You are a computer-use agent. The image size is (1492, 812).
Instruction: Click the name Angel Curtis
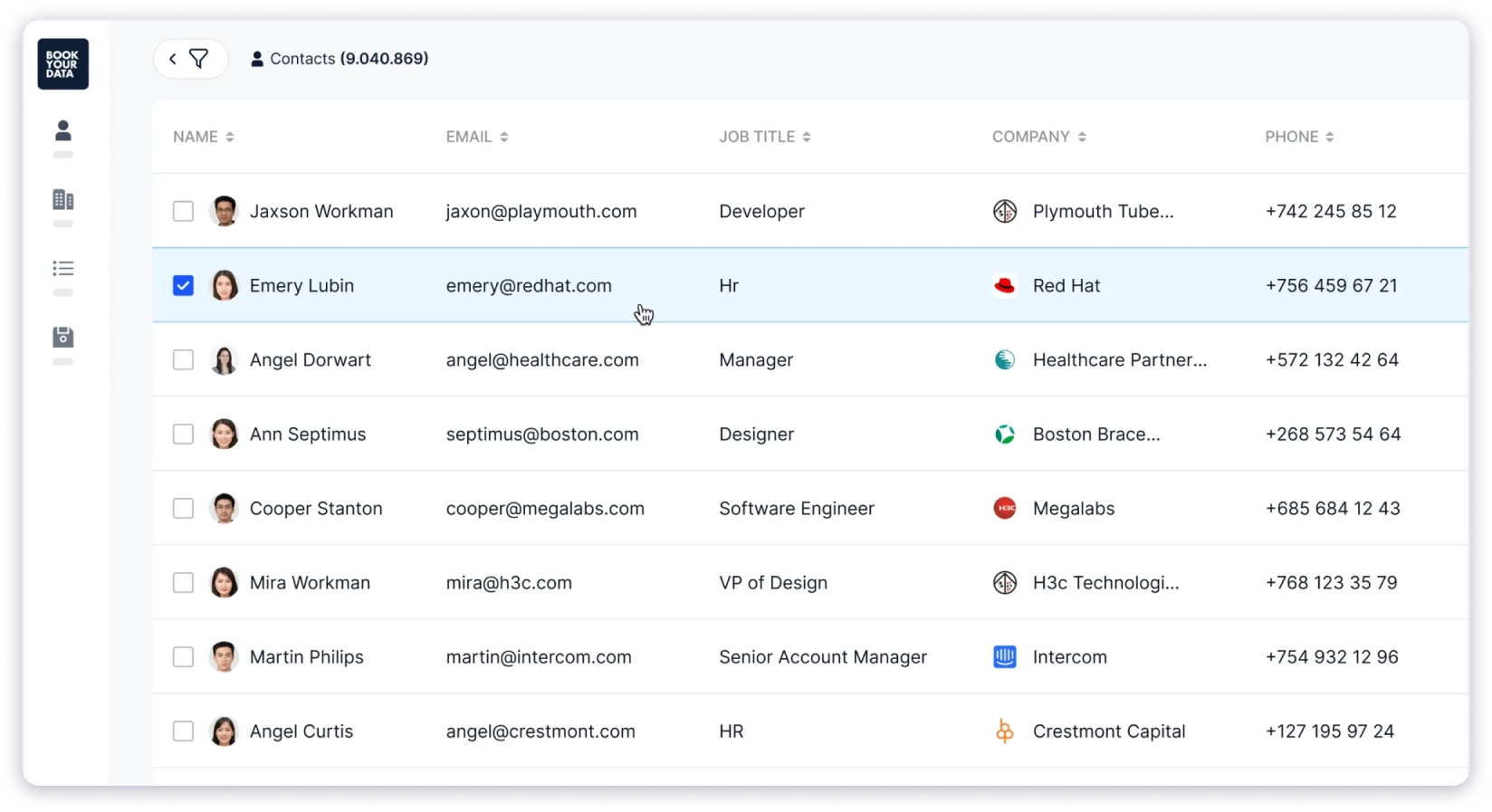[x=301, y=731]
